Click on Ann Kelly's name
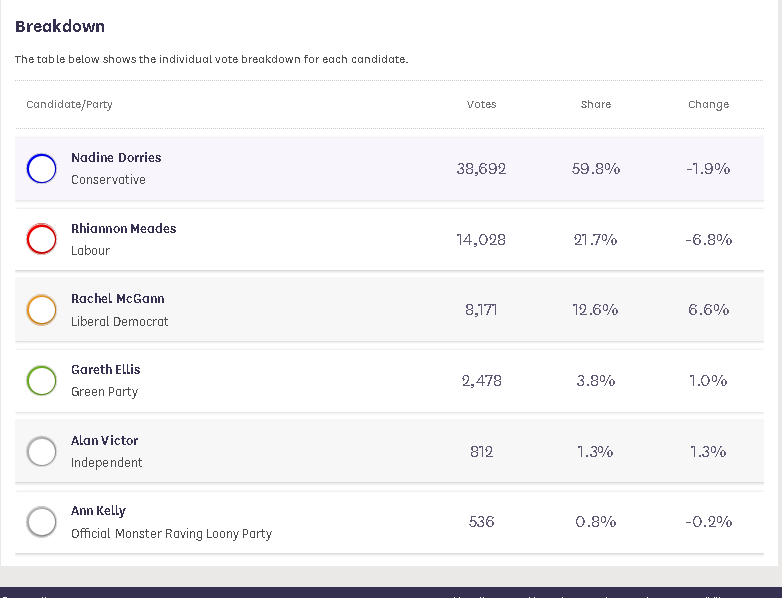The height and width of the screenshot is (598, 782). point(98,511)
